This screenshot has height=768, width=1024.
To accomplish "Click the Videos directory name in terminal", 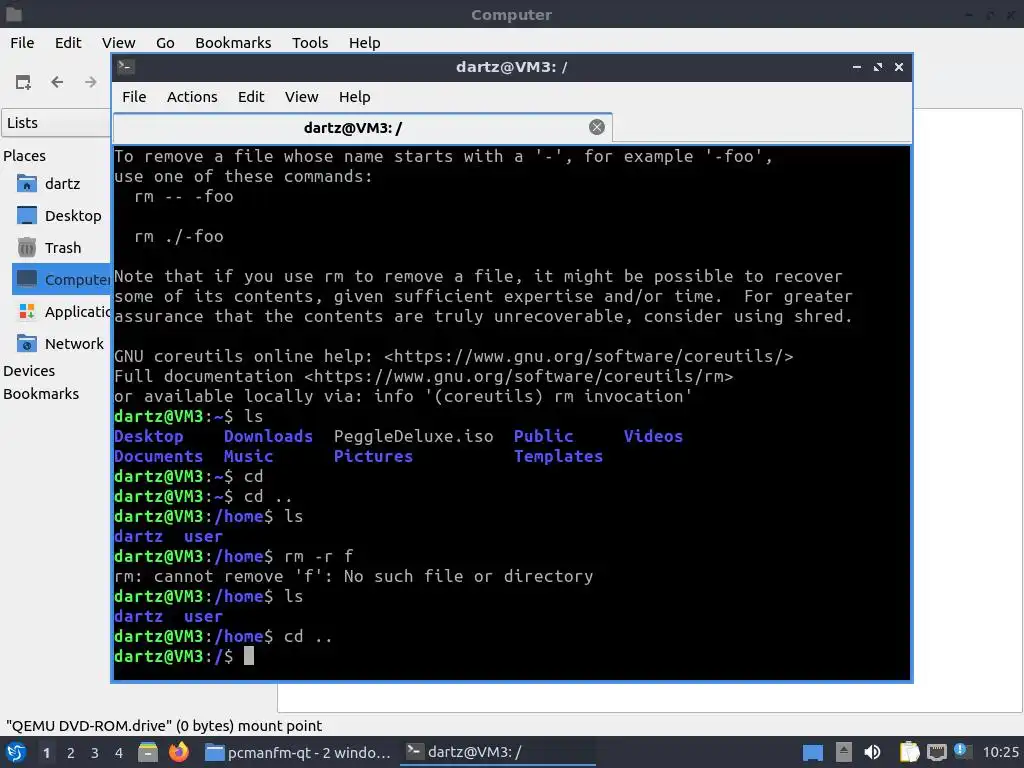I will pyautogui.click(x=652, y=436).
